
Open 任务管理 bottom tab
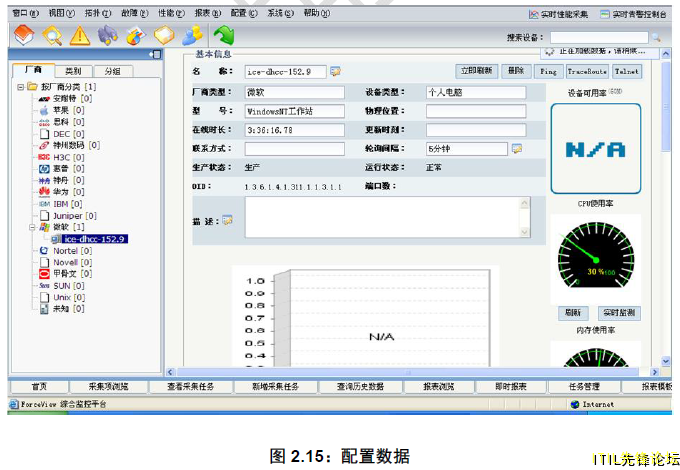[x=584, y=386]
